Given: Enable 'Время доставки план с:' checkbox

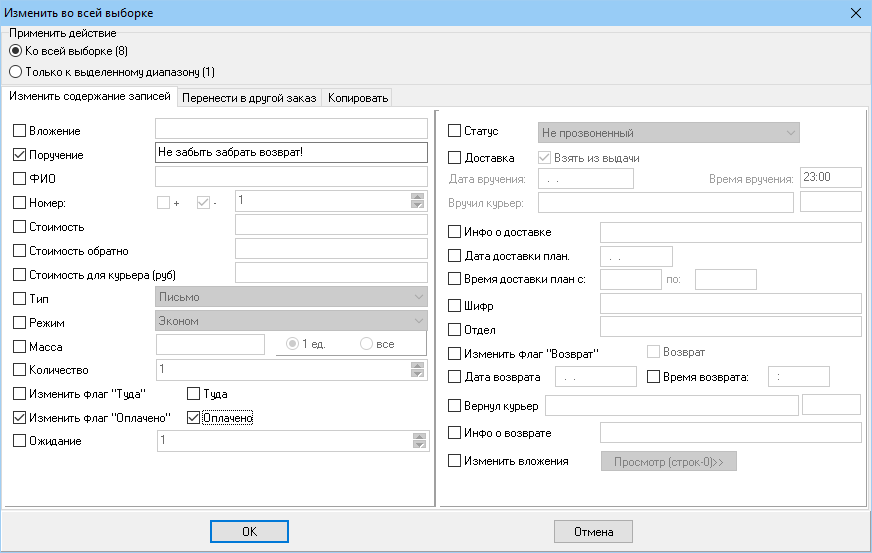Looking at the screenshot, I should tap(454, 279).
